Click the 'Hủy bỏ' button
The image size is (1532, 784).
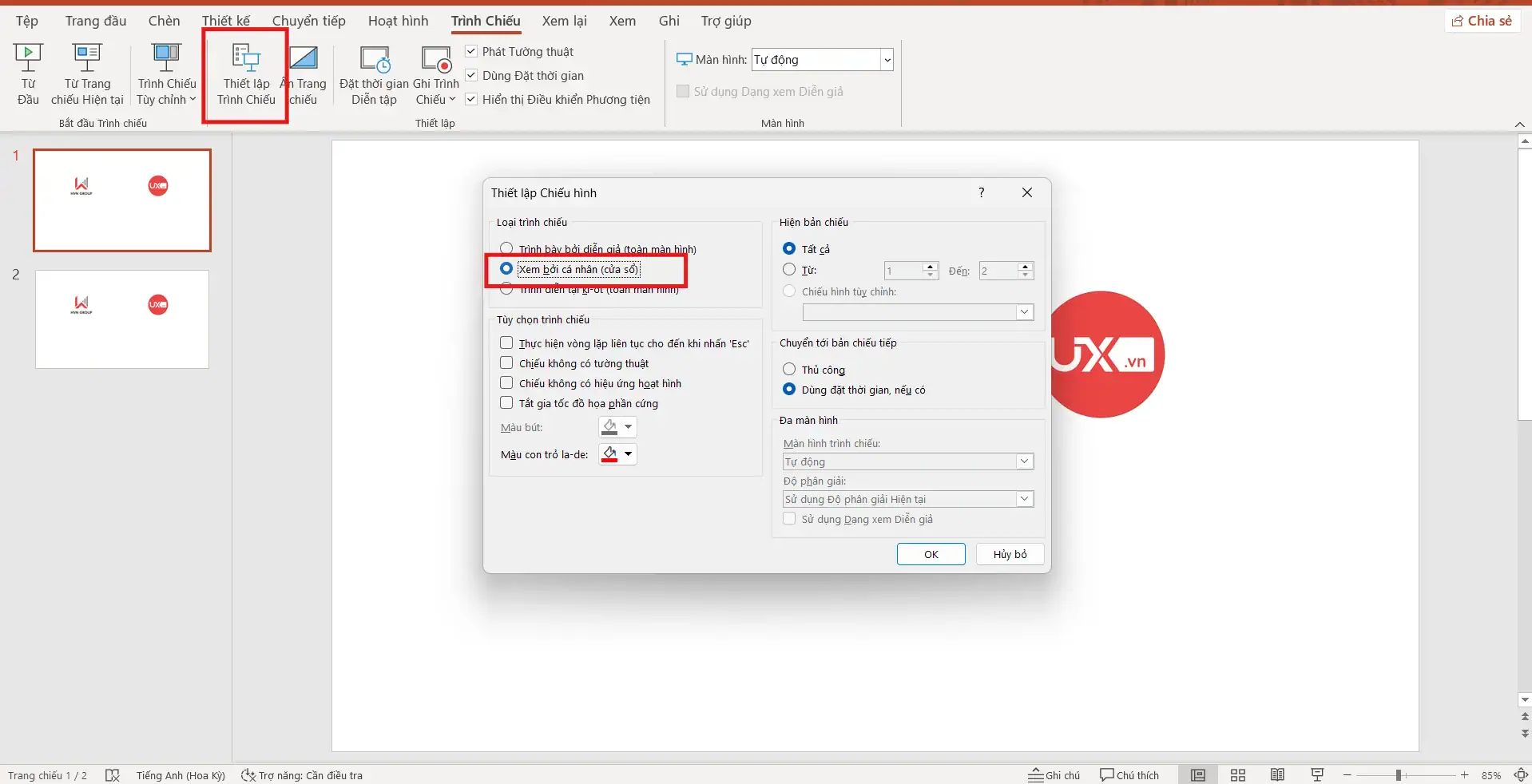click(x=1009, y=554)
